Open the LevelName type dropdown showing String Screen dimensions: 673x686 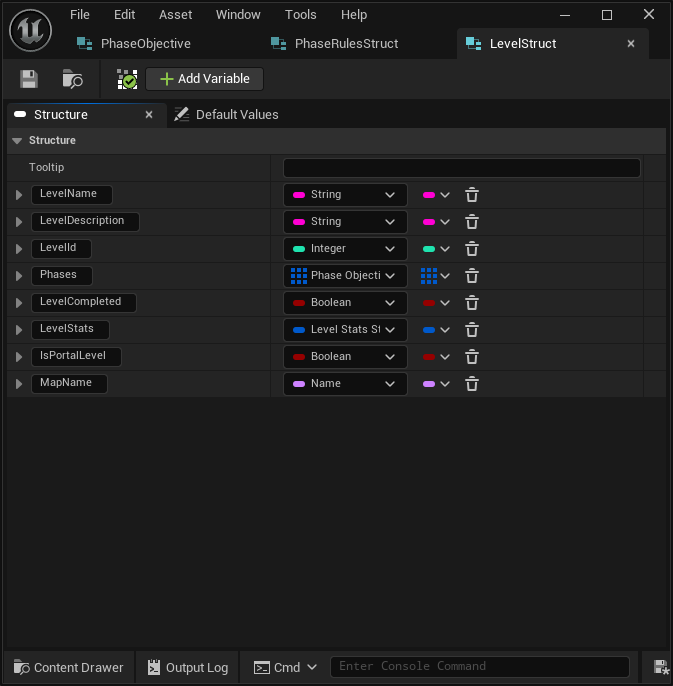point(345,195)
